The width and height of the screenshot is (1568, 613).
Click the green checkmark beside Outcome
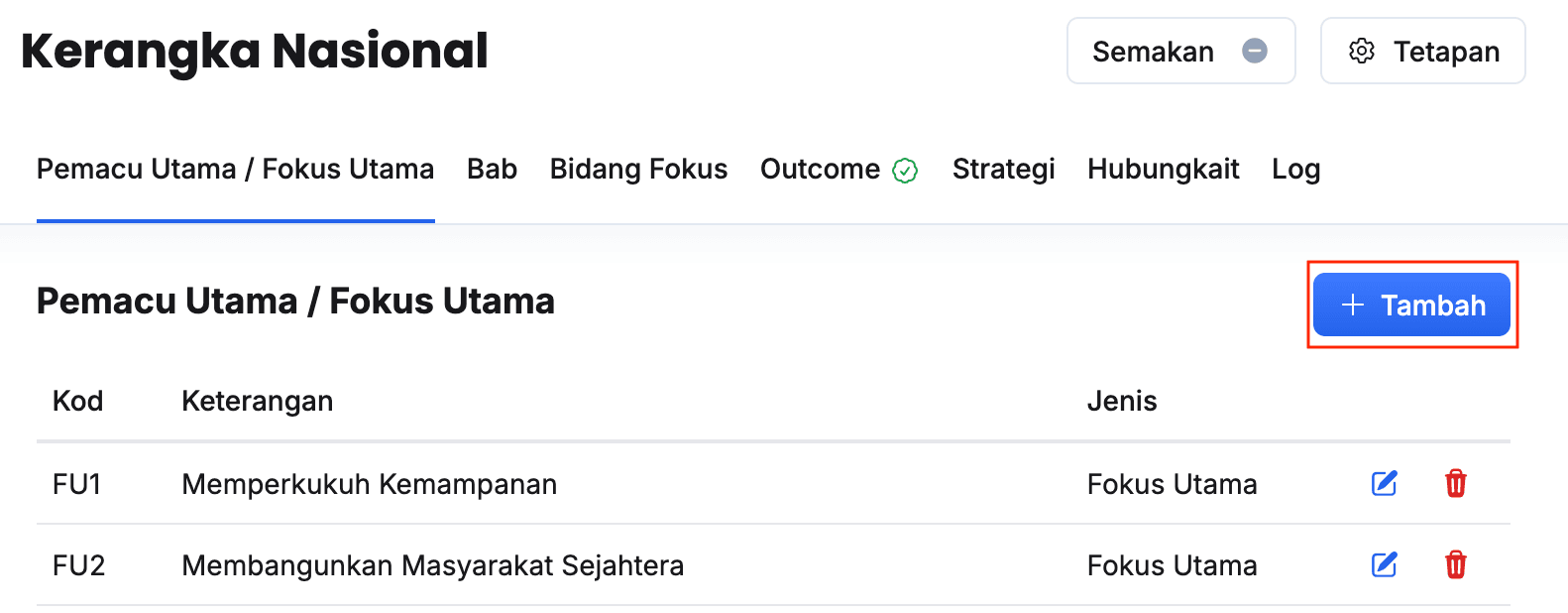tap(905, 171)
